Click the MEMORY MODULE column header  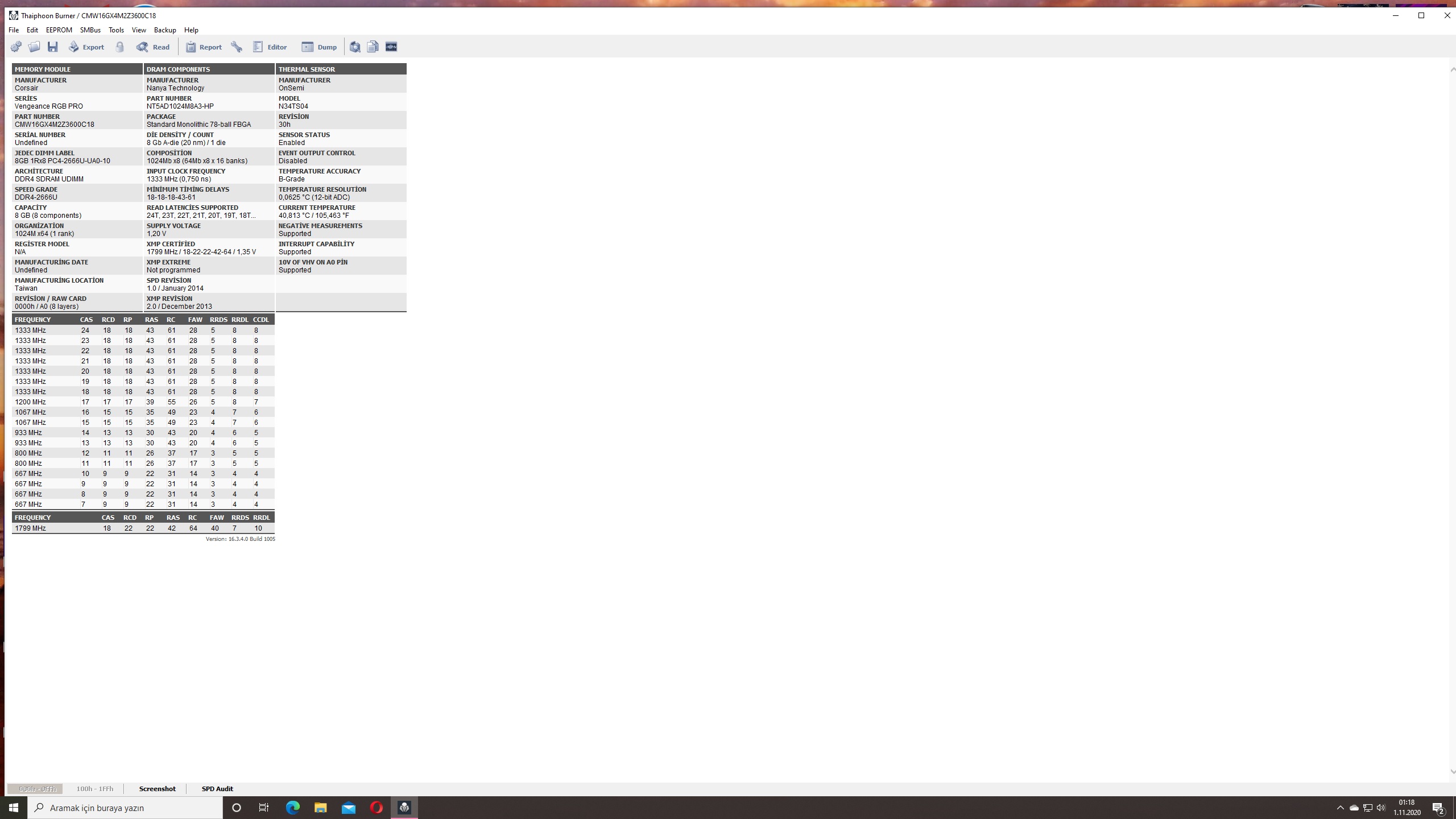[x=77, y=69]
